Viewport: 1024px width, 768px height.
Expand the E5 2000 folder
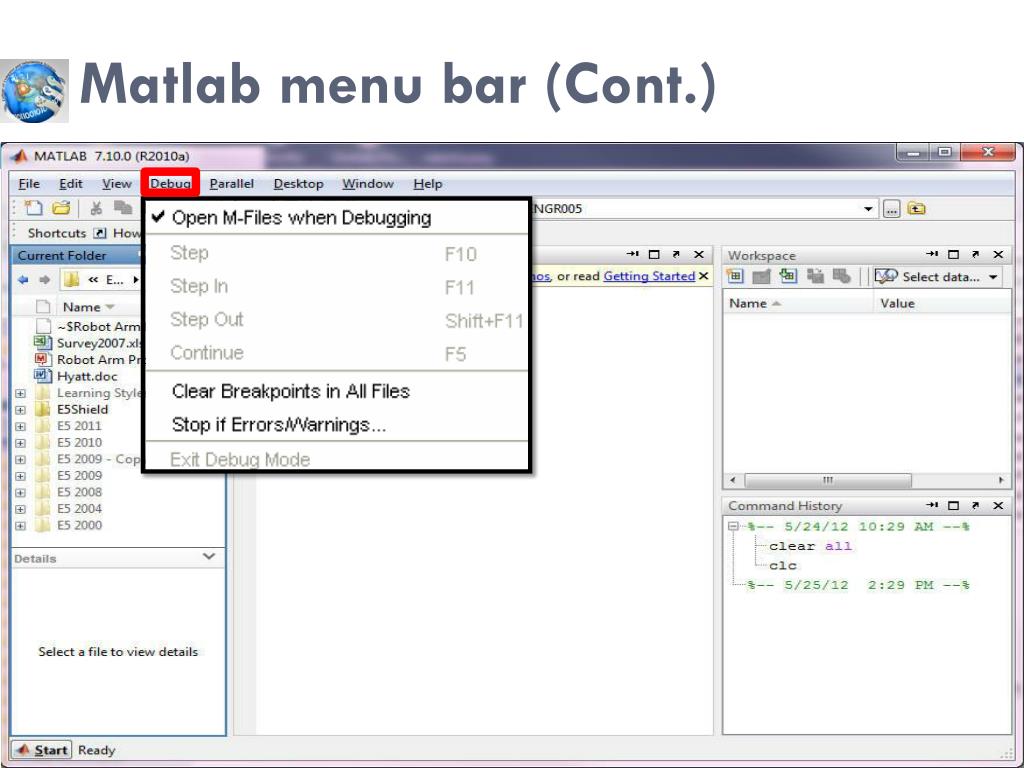[x=20, y=526]
